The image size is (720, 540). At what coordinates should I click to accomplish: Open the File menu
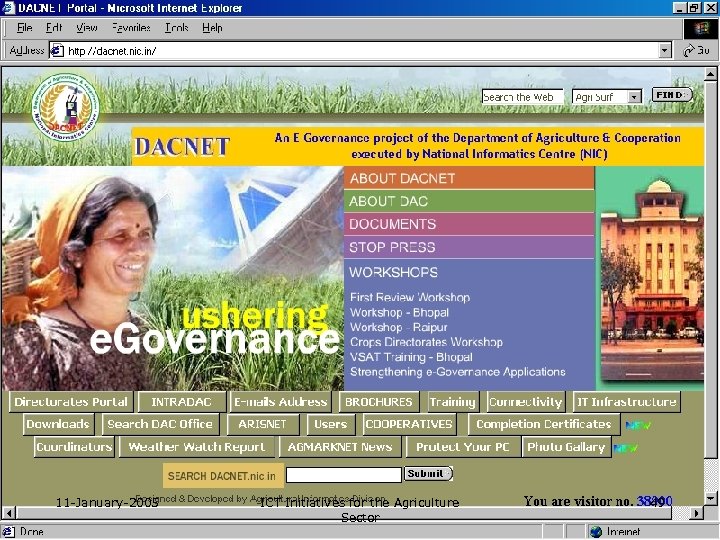click(x=24, y=28)
